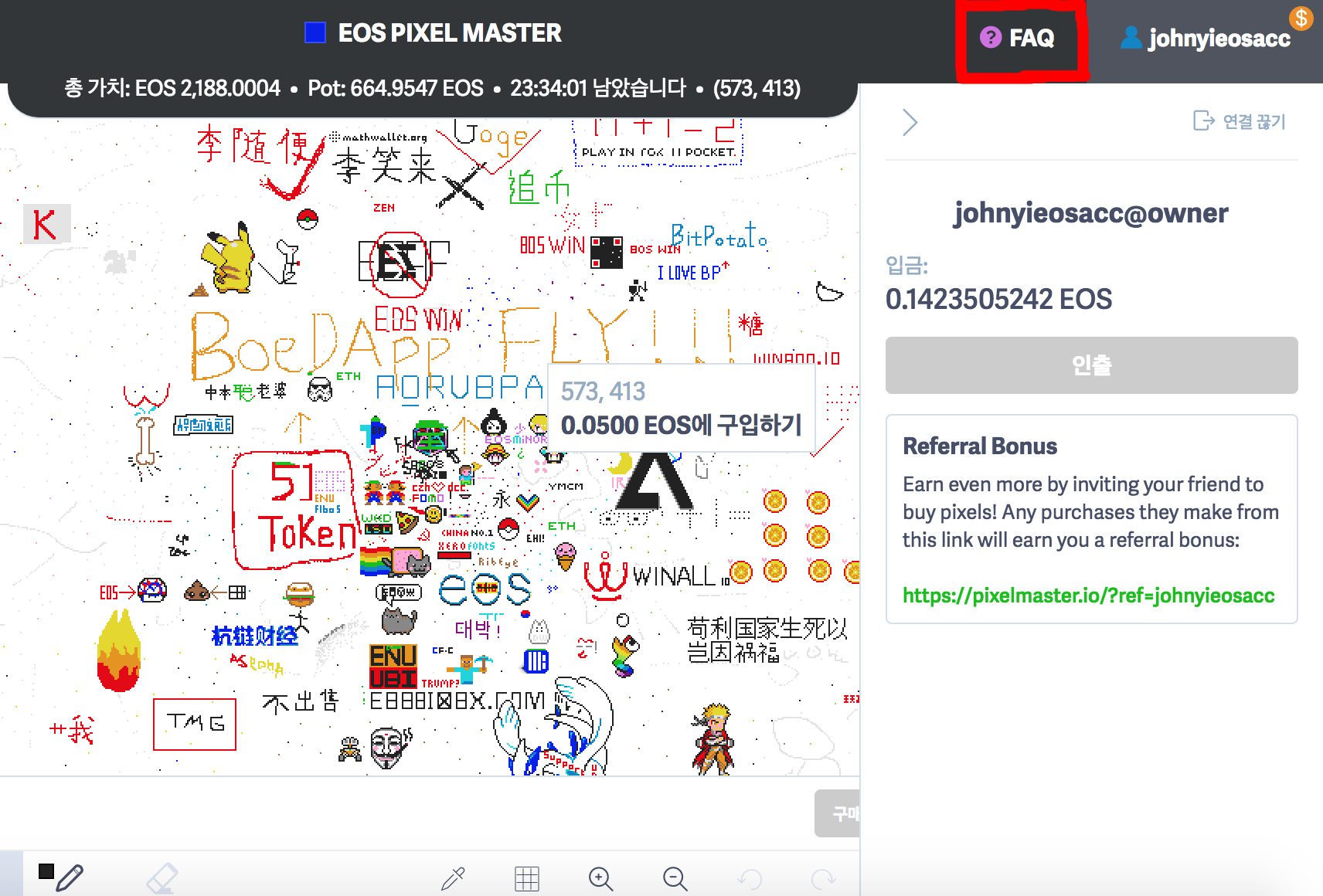
Task: Click the red 51 Token drawing
Action: pos(294,509)
